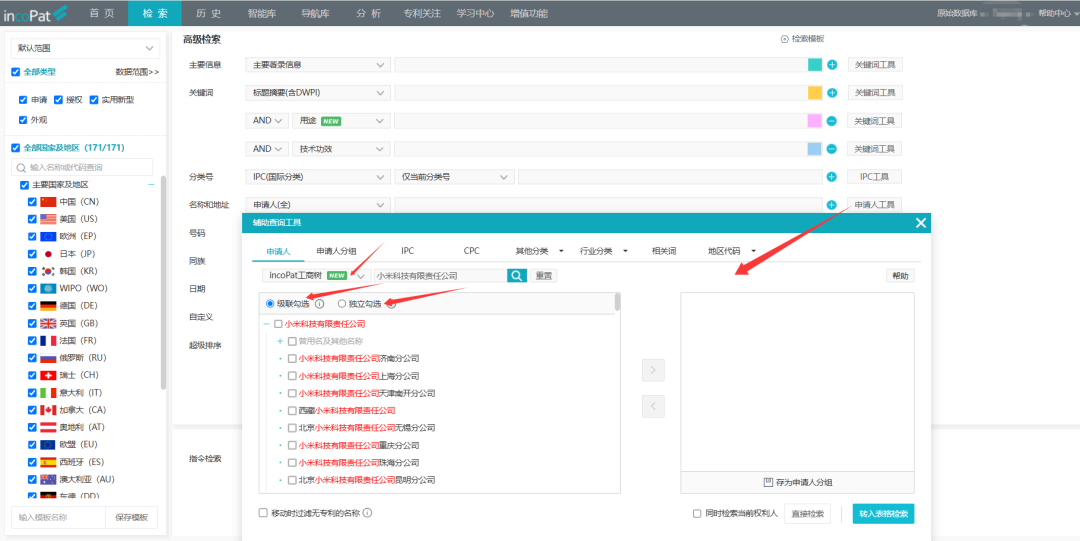This screenshot has height=541, width=1080.
Task: Click the yellow color swatch on 关键词 row
Action: 815,92
